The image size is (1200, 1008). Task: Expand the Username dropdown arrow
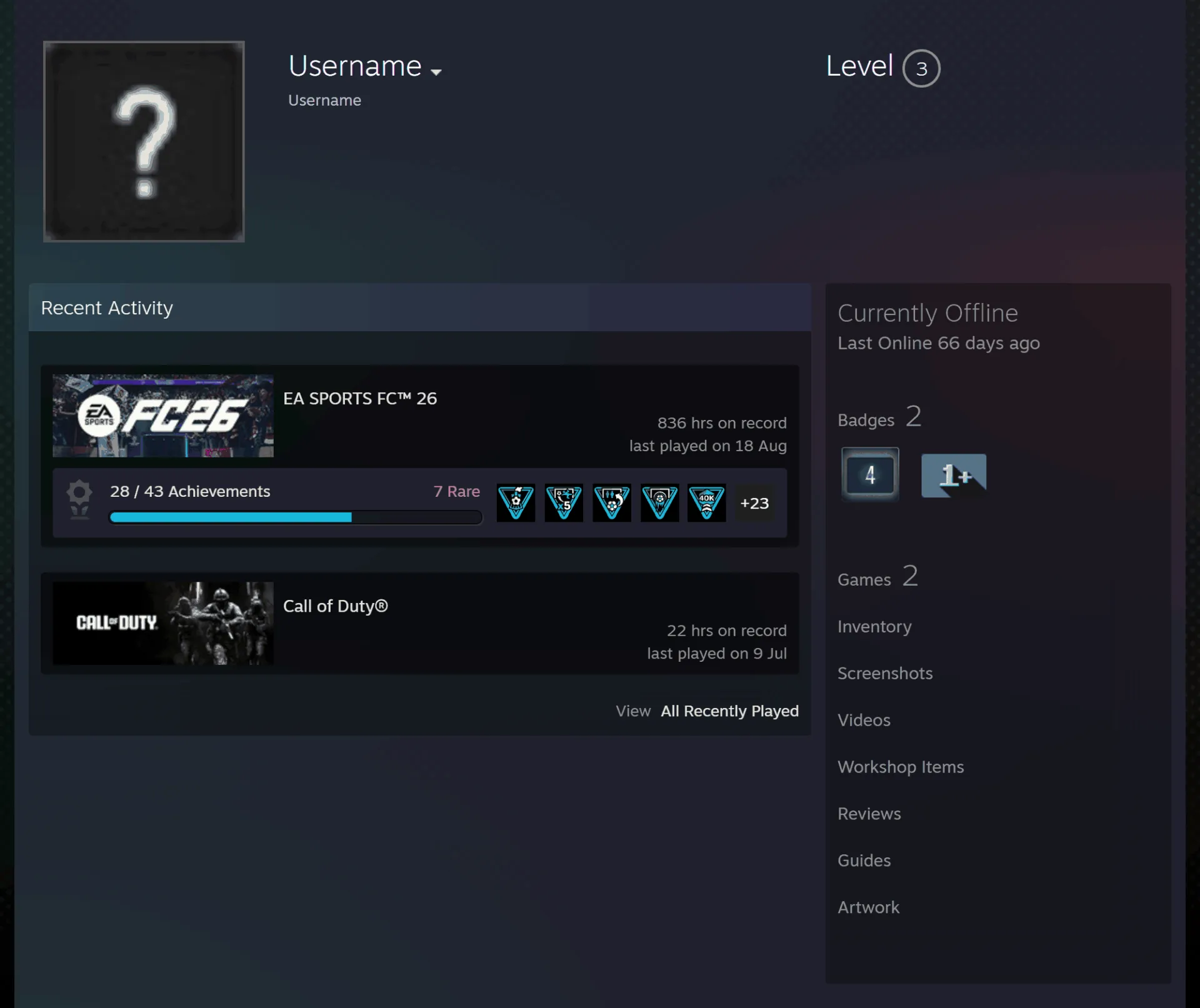pyautogui.click(x=436, y=72)
